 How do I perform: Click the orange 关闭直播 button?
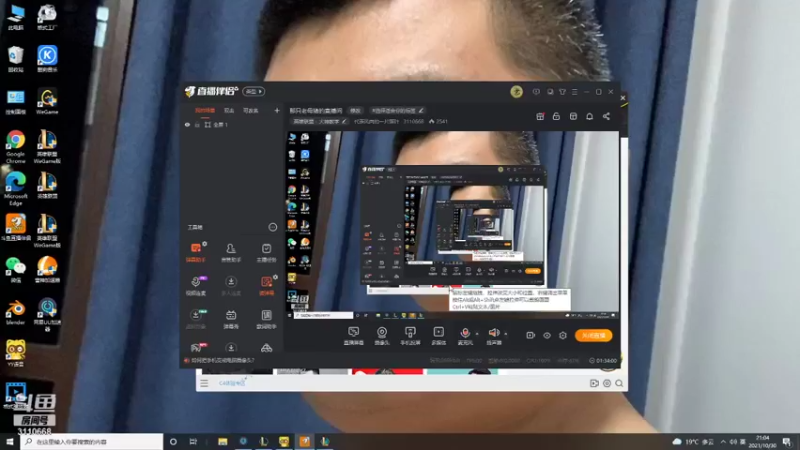coord(593,335)
